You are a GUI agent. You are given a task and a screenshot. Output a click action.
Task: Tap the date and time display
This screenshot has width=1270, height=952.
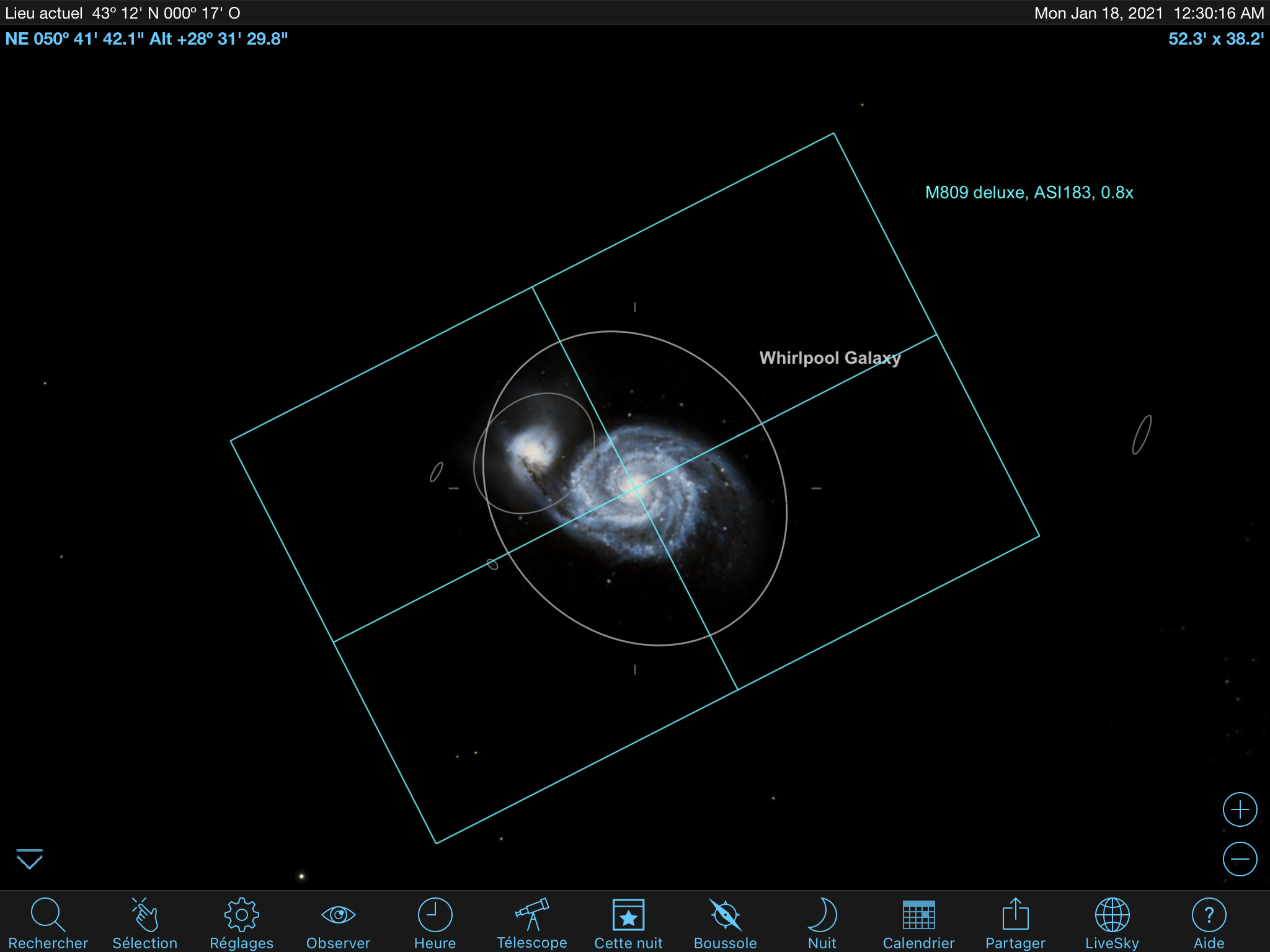[x=1148, y=13]
